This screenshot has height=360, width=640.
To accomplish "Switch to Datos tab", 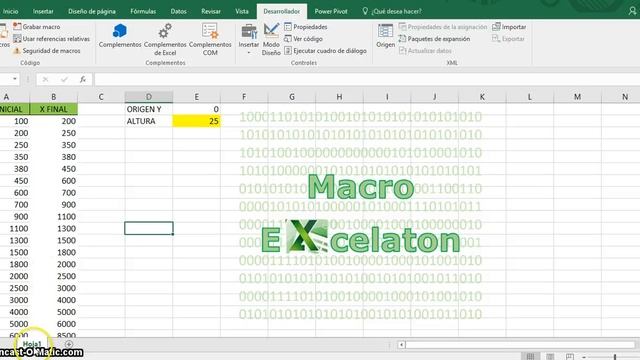I will point(178,11).
